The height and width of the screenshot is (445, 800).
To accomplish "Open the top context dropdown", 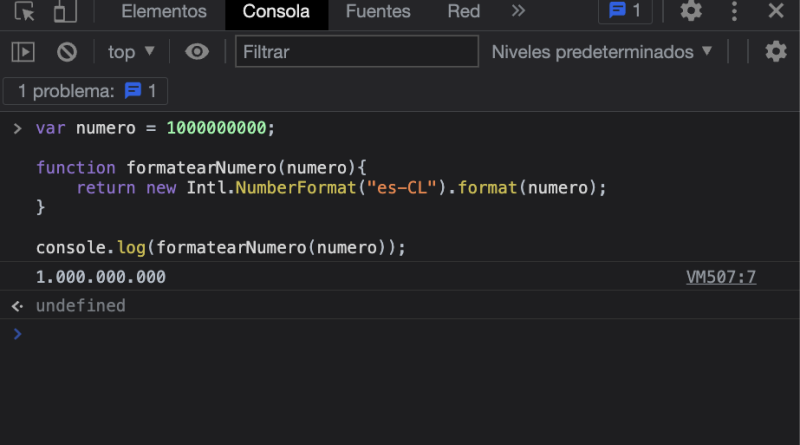I will point(131,52).
